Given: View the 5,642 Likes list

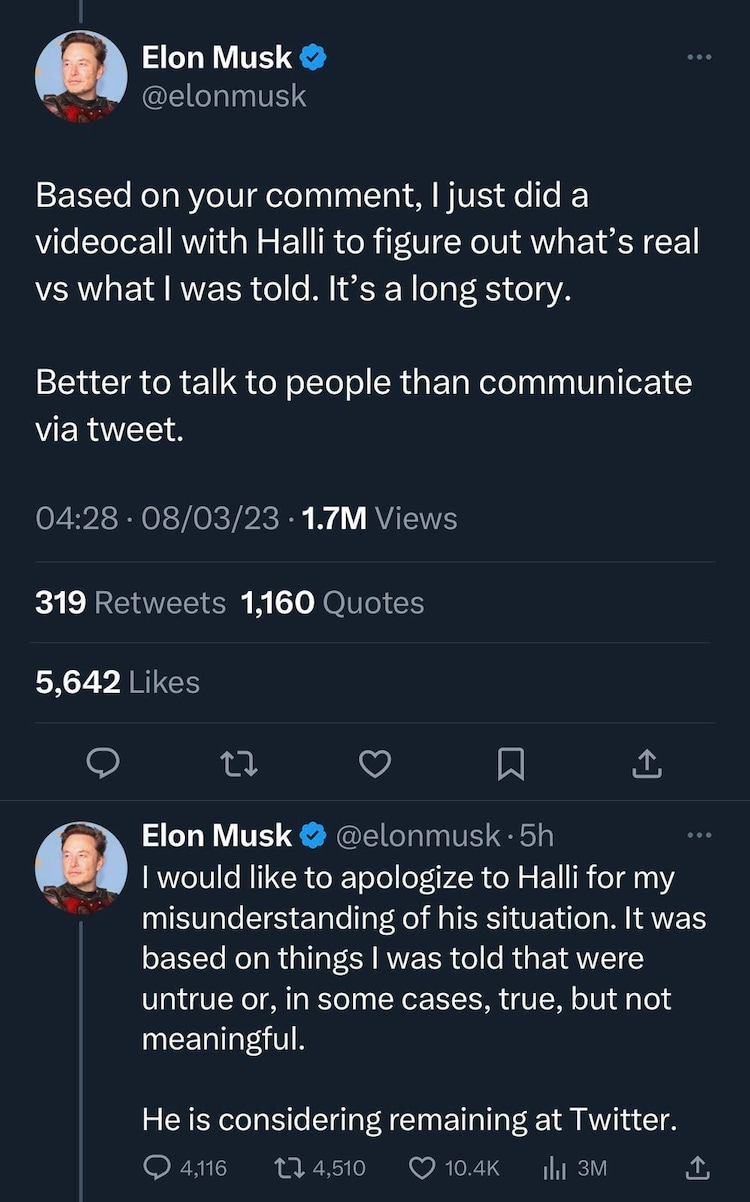Looking at the screenshot, I should tap(117, 682).
